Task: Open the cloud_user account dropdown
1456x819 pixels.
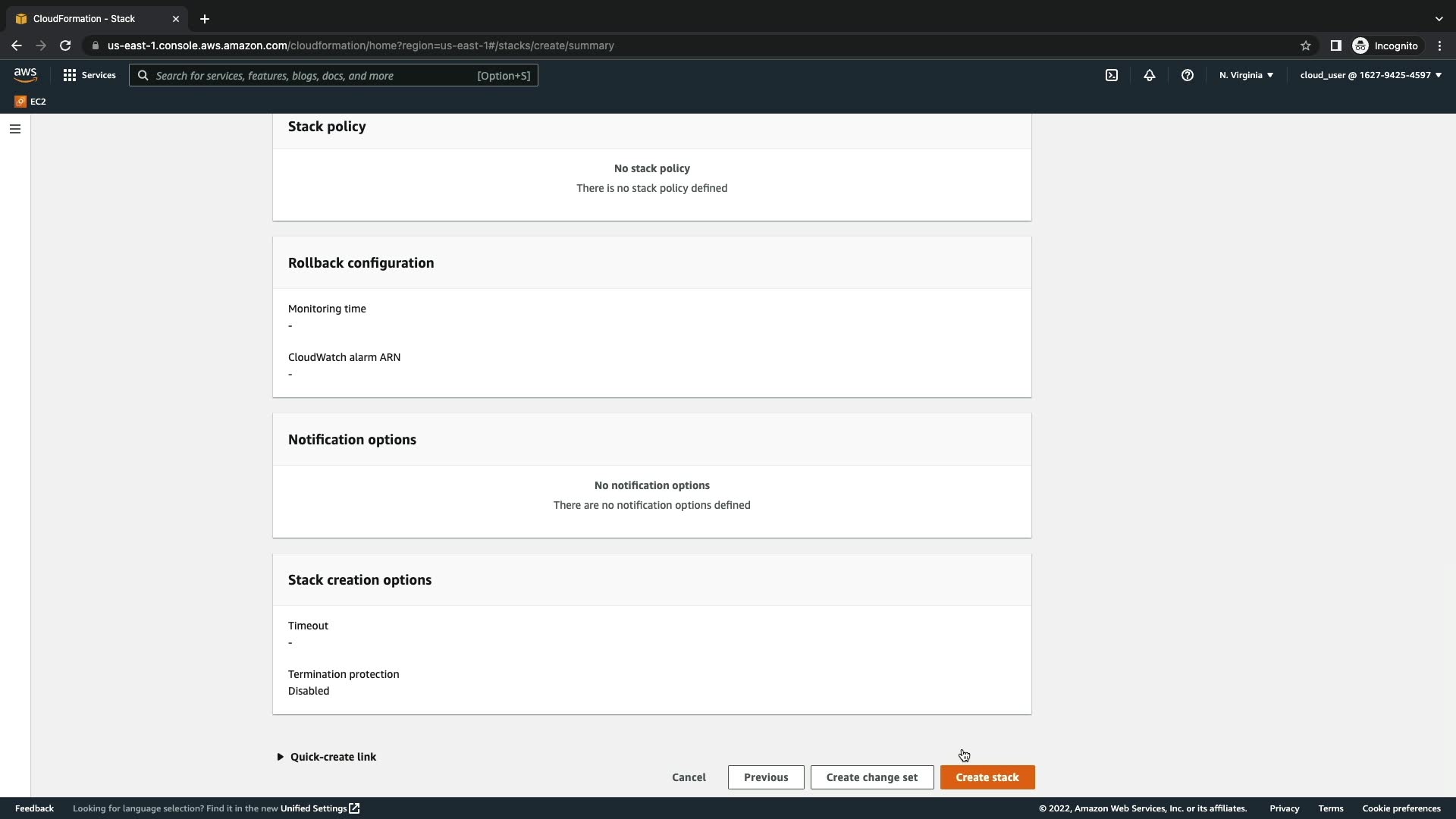Action: [x=1370, y=75]
